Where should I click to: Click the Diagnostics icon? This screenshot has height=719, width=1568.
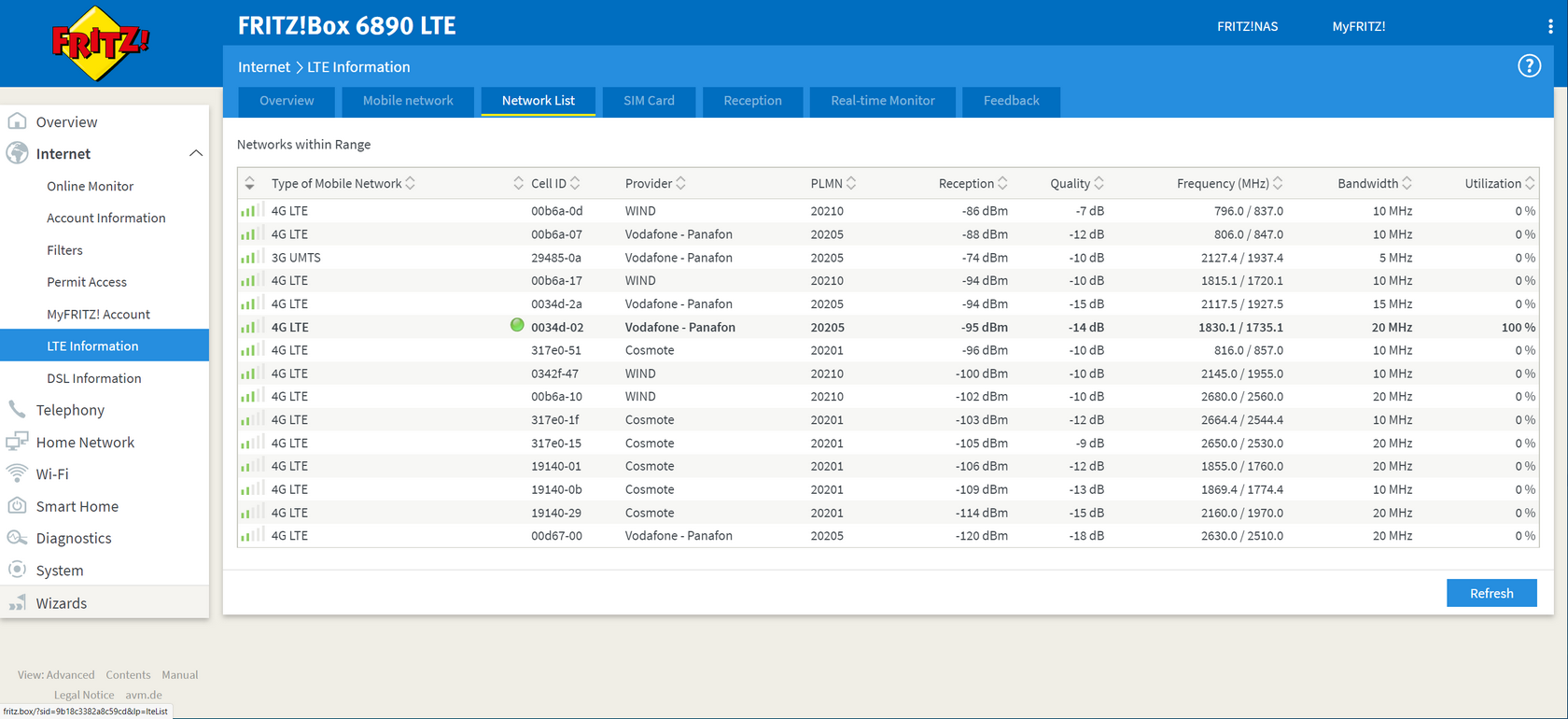click(x=17, y=538)
